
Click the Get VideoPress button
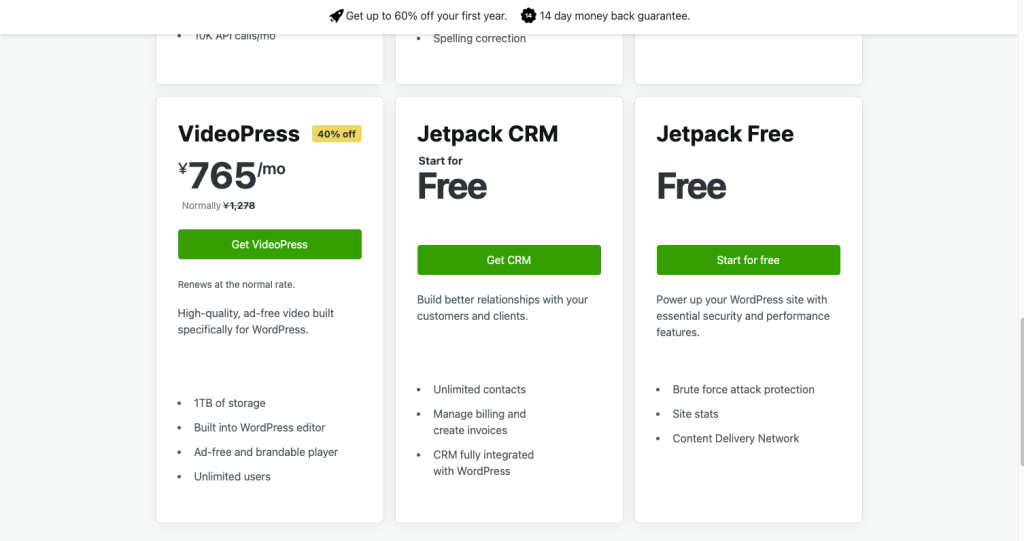[x=270, y=244]
